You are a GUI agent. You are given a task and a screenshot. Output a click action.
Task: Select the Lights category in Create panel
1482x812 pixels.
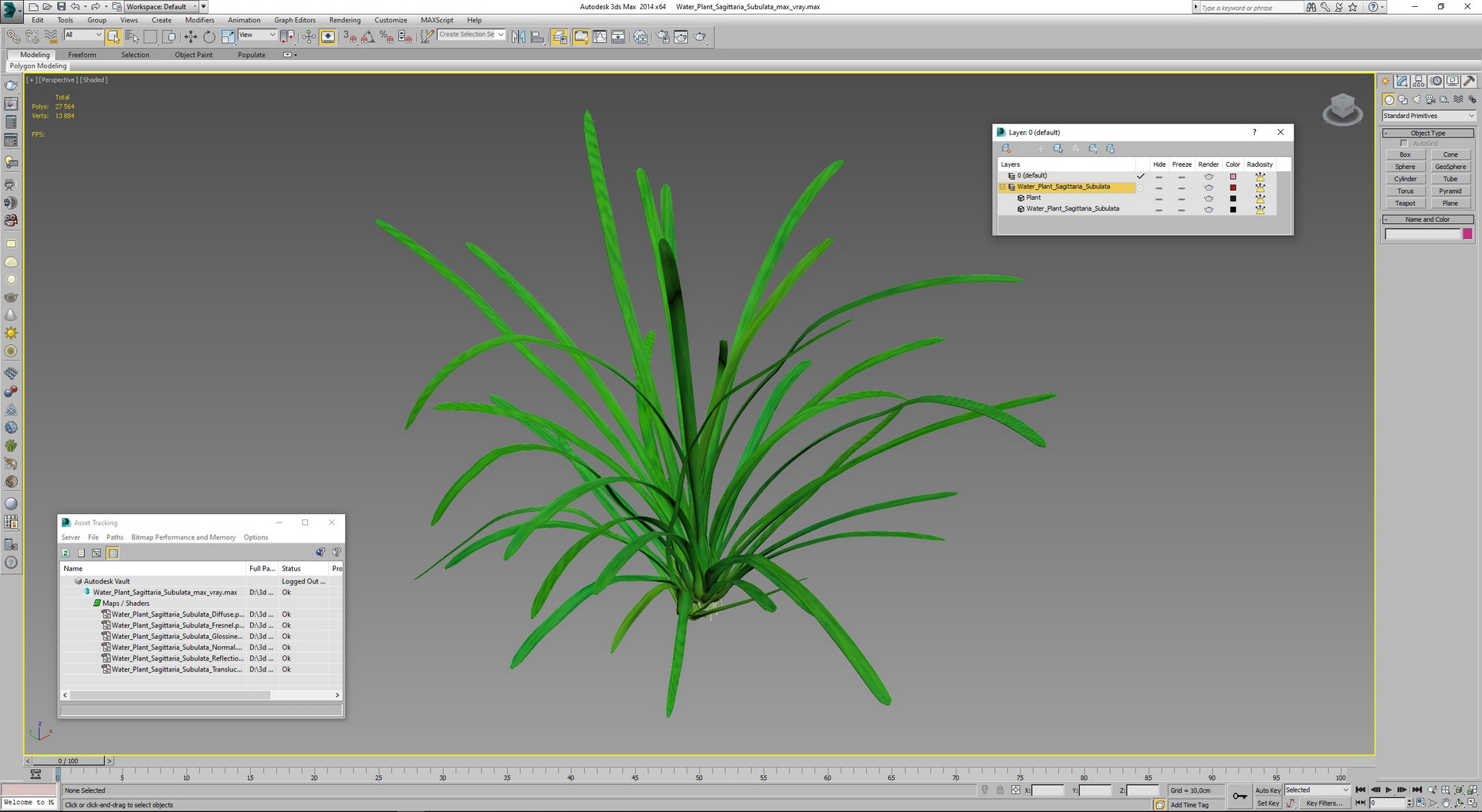coord(1416,100)
